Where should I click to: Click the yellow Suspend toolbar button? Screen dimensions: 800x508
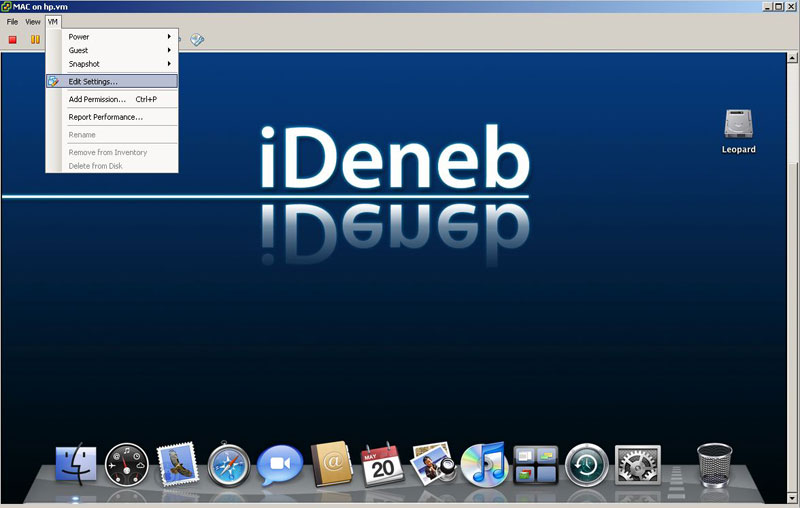[35, 39]
